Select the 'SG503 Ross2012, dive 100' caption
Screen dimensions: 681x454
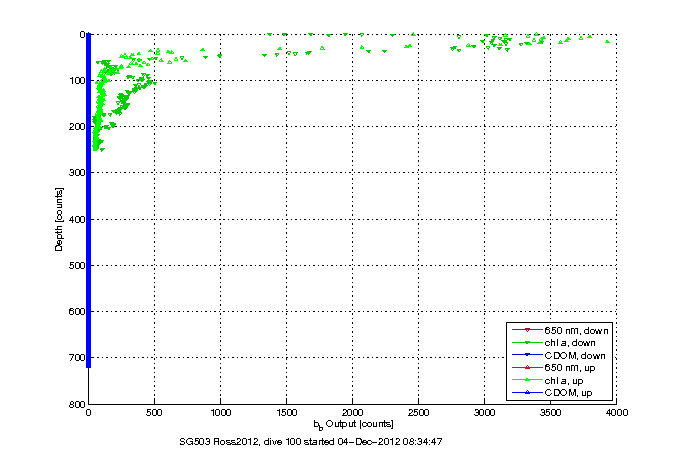pyautogui.click(x=240, y=442)
